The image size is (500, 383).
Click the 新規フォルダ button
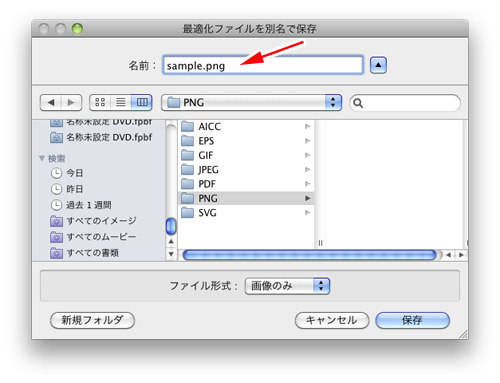click(x=92, y=320)
